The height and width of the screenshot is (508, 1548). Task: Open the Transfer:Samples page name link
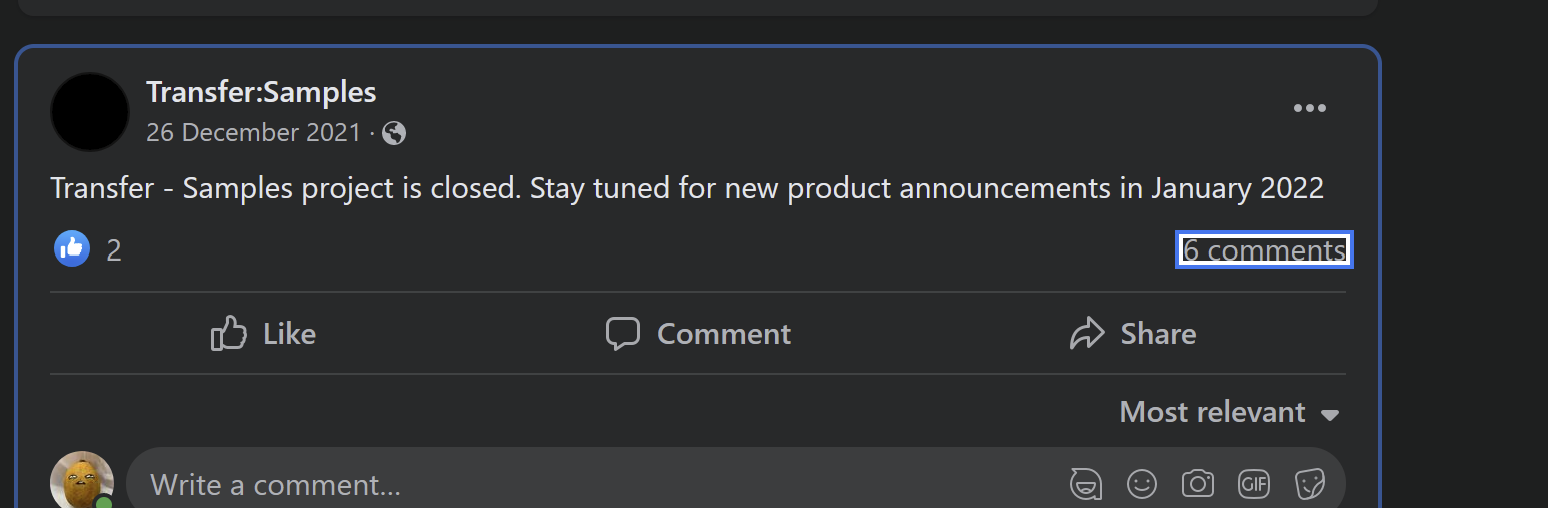click(x=261, y=92)
